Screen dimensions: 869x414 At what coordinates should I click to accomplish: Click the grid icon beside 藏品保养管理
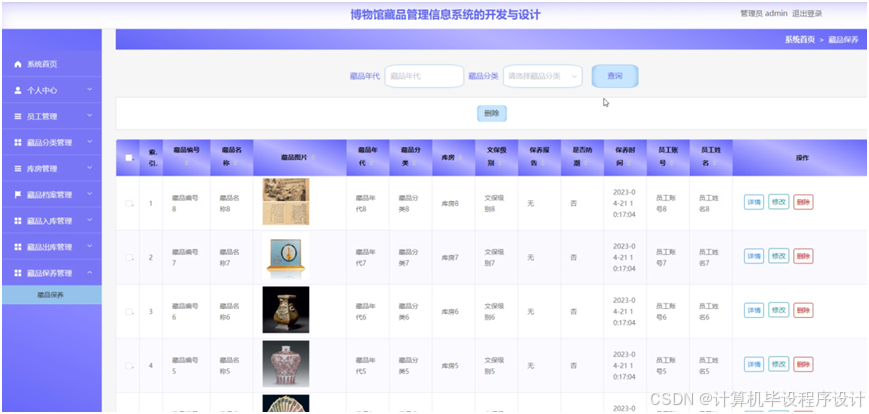click(18, 273)
